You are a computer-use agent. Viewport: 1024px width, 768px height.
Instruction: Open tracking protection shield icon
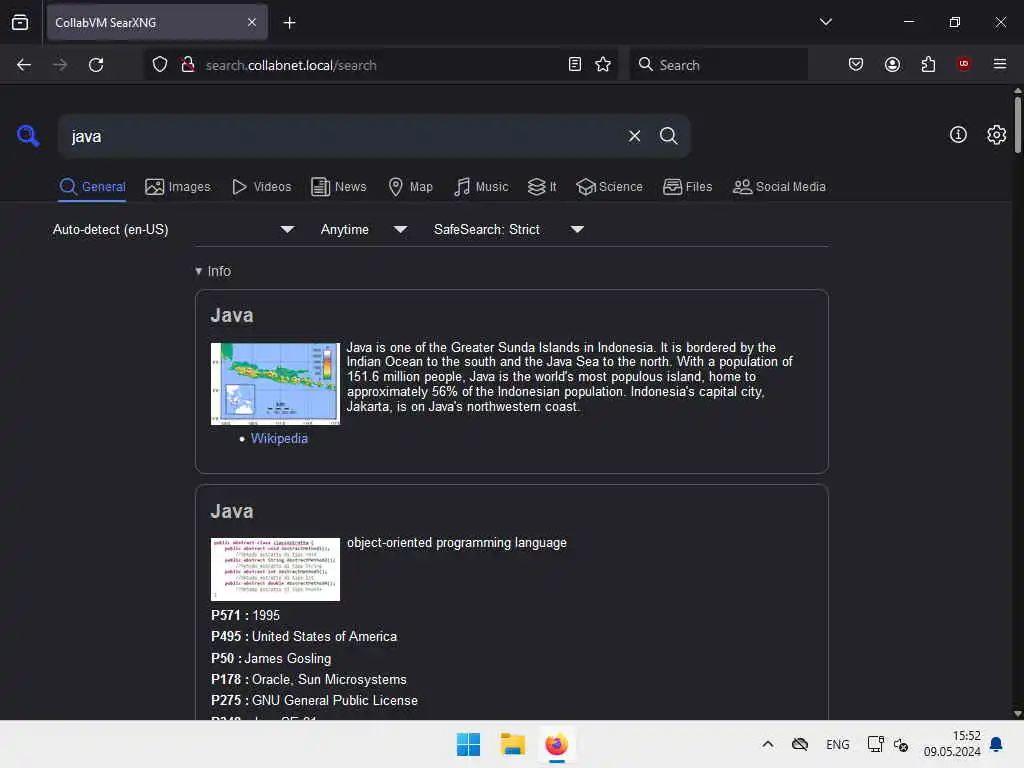tap(160, 65)
